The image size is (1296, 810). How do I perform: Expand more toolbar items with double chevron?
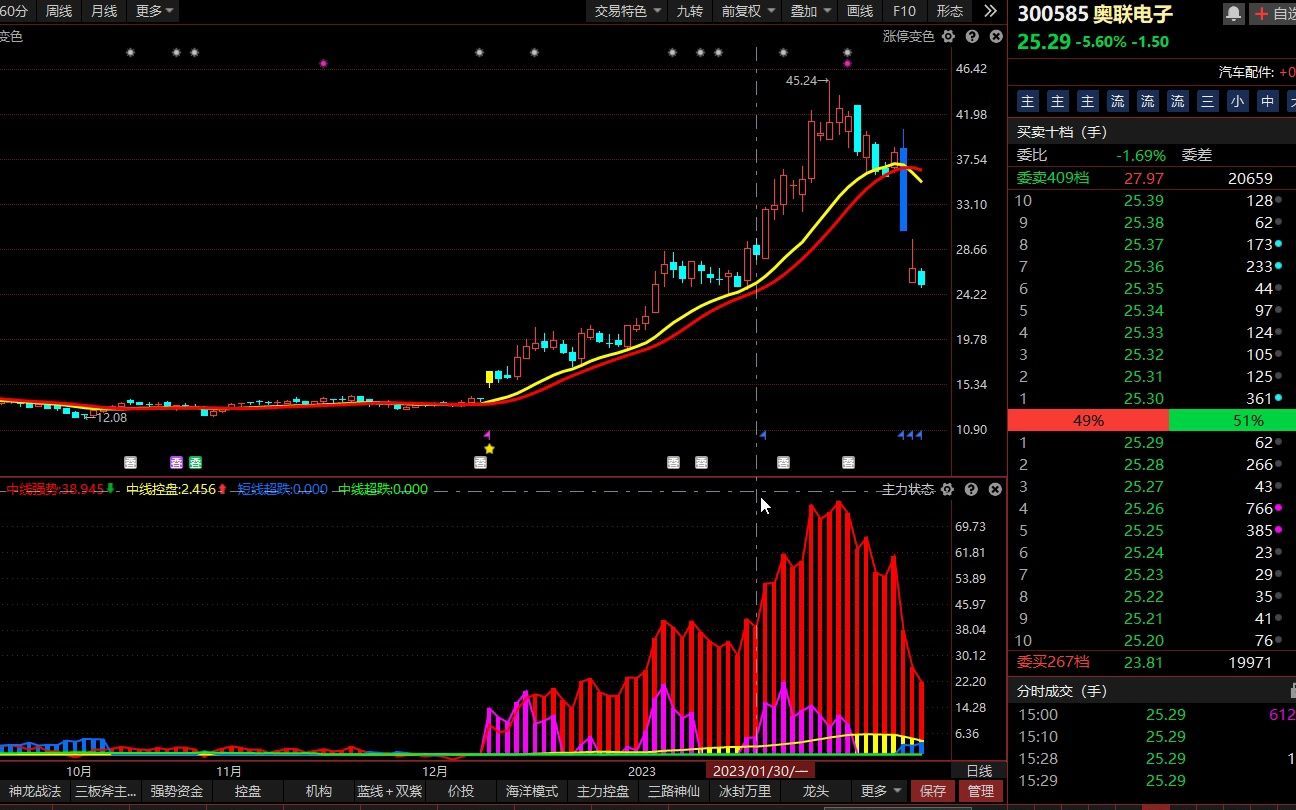(990, 11)
